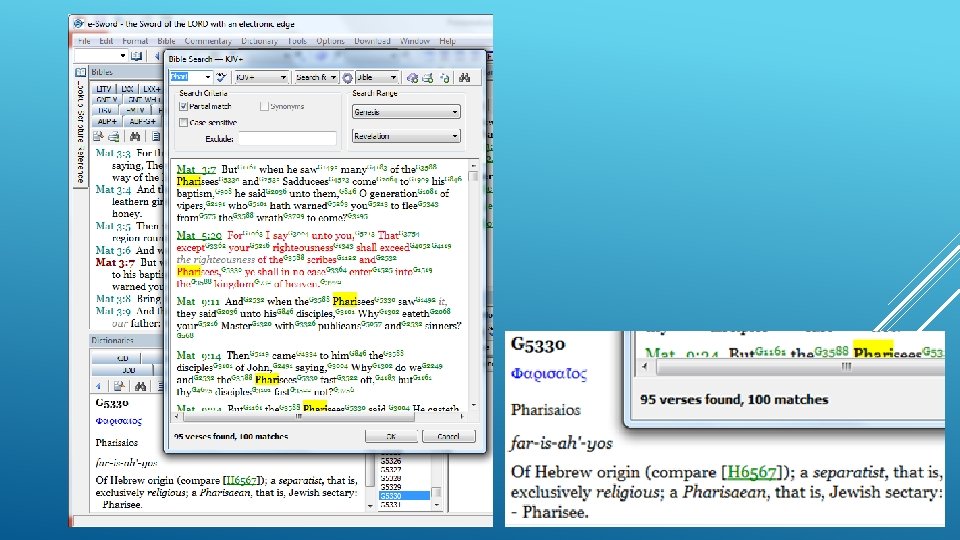Screen dimensions: 960x540
Task: Click the print icon in Bible Search toolbar
Action: tap(428, 78)
